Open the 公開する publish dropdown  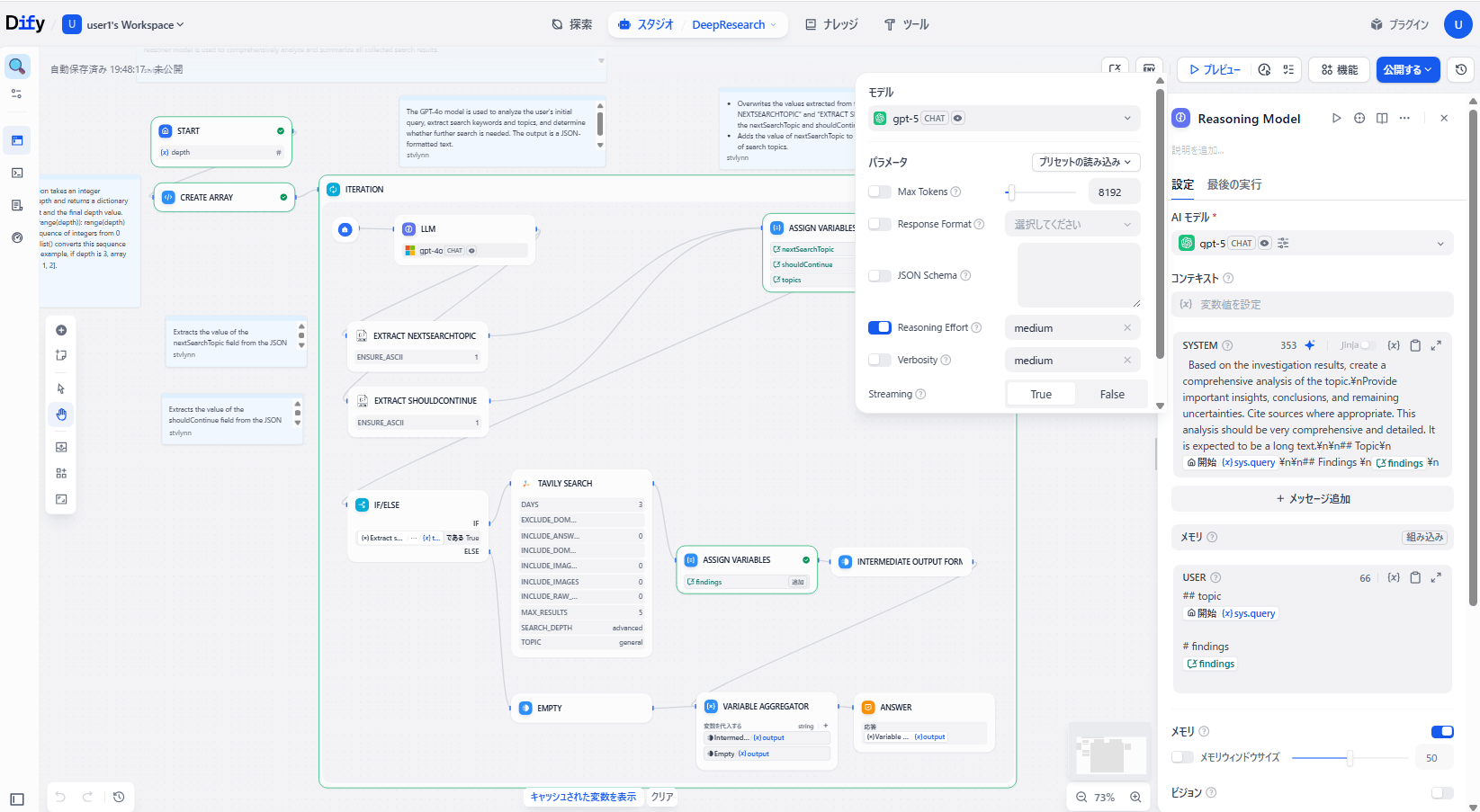1407,69
